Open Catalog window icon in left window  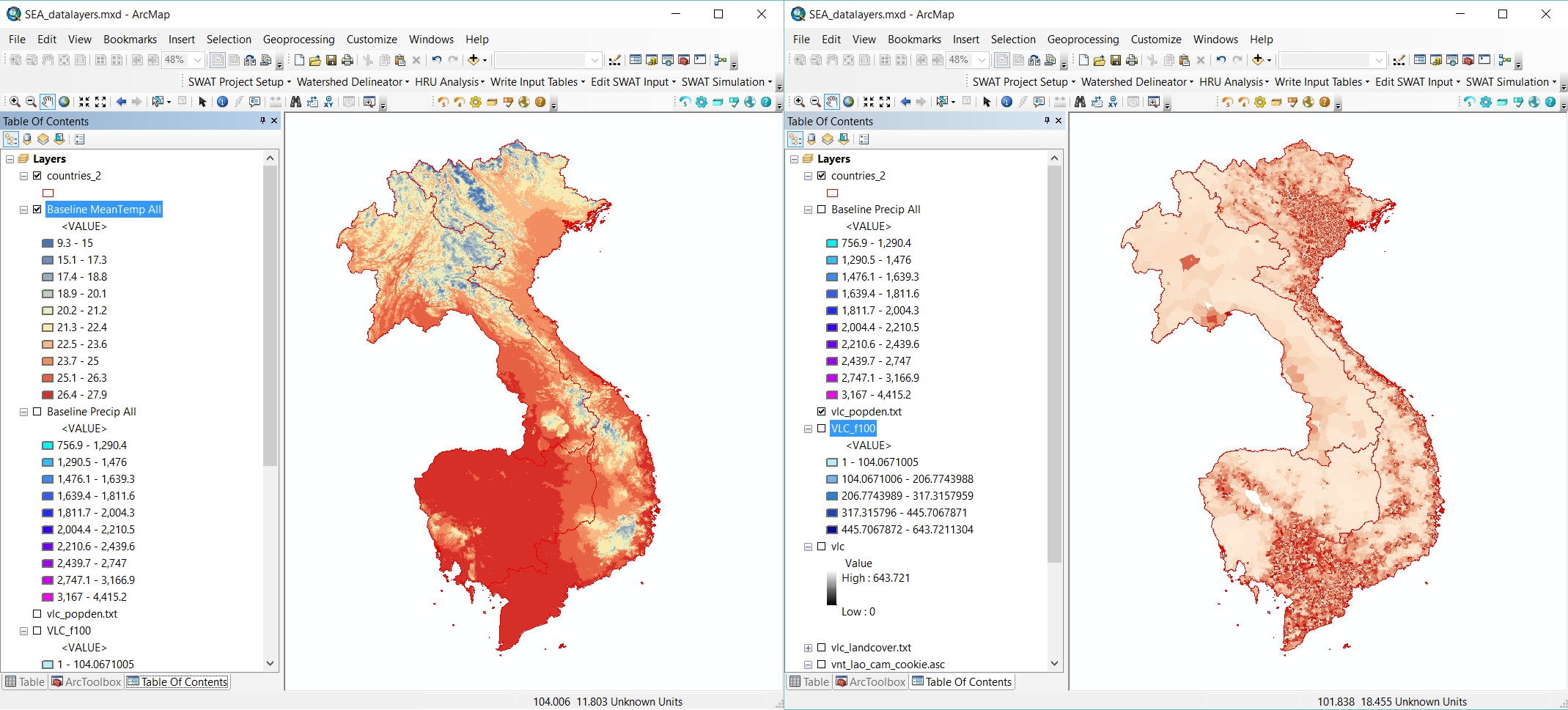652,60
